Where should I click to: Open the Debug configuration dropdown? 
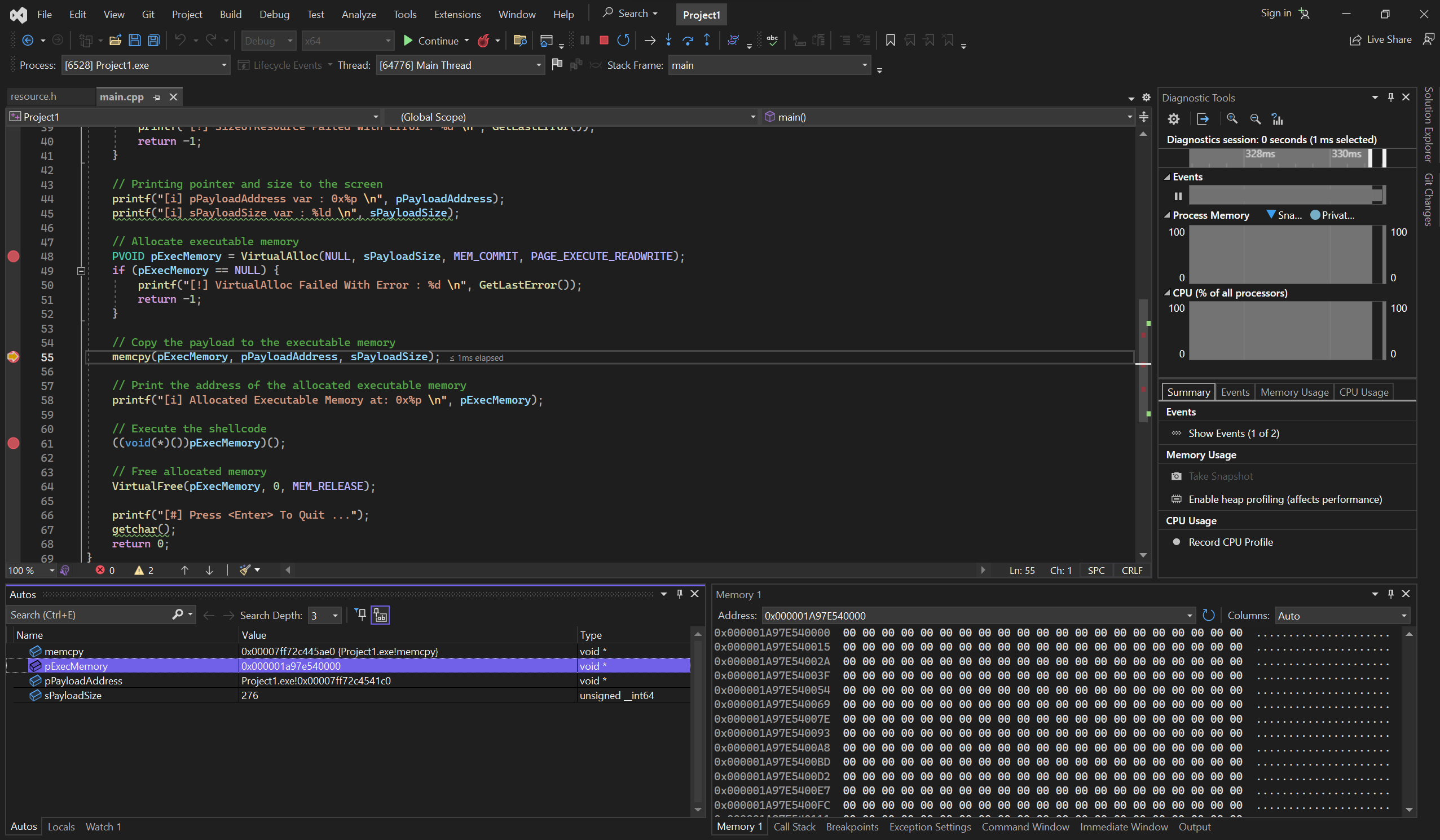(268, 41)
